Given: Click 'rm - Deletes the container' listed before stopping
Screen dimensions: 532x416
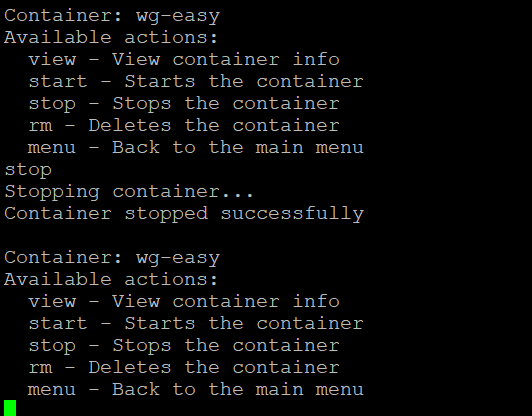Looking at the screenshot, I should coord(184,126).
